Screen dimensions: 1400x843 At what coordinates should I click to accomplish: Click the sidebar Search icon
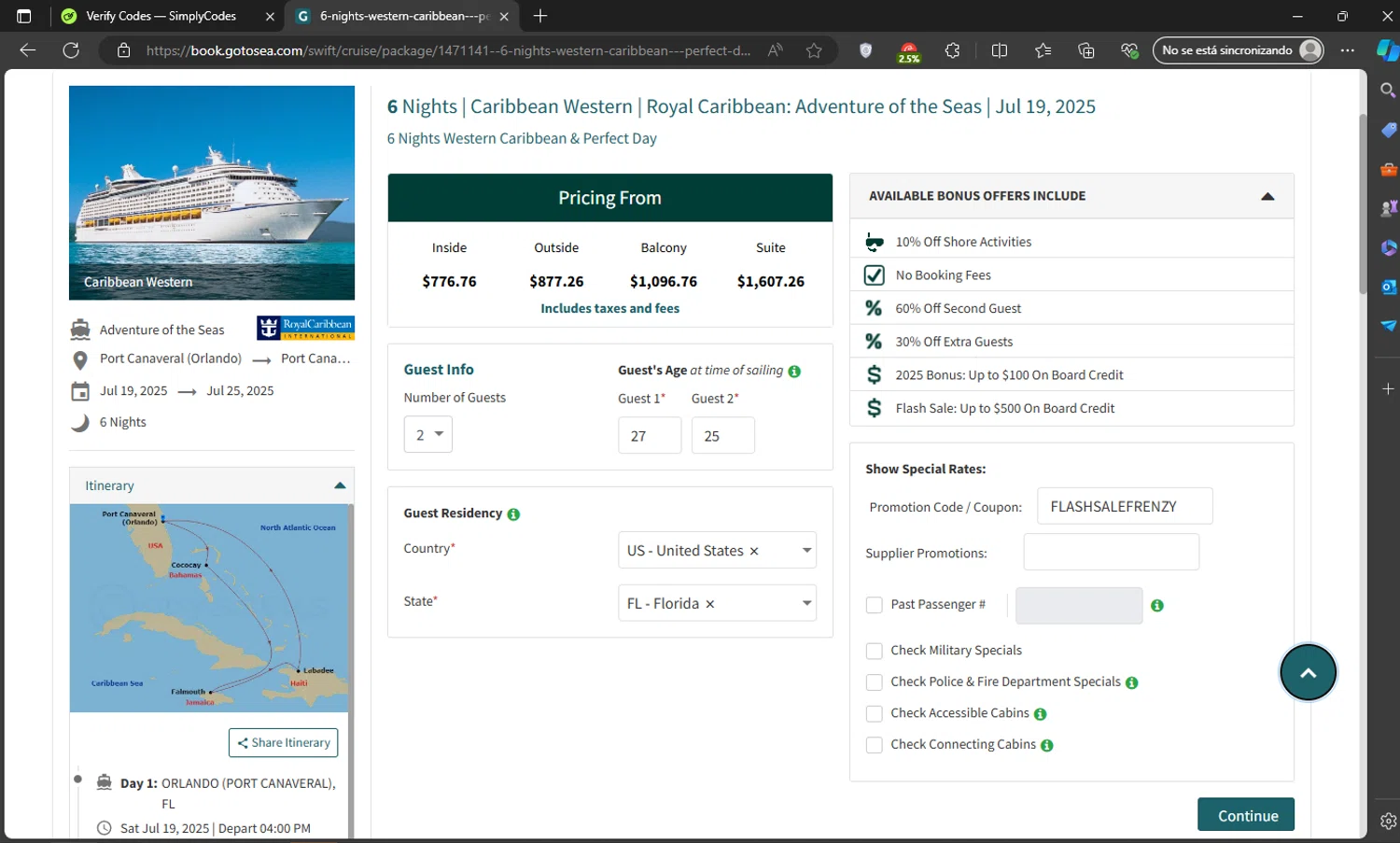coord(1388,90)
